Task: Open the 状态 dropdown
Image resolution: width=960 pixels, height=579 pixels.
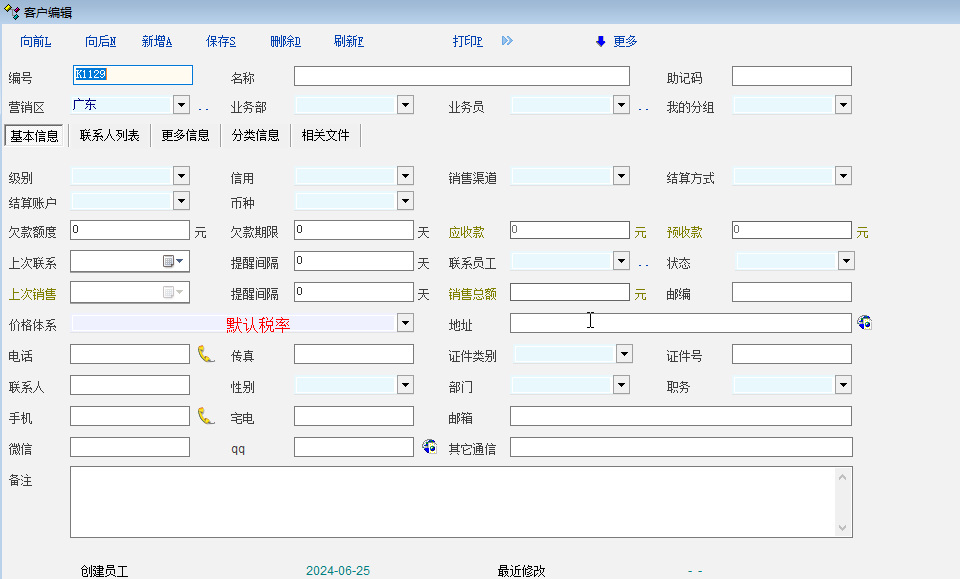Action: [x=846, y=261]
